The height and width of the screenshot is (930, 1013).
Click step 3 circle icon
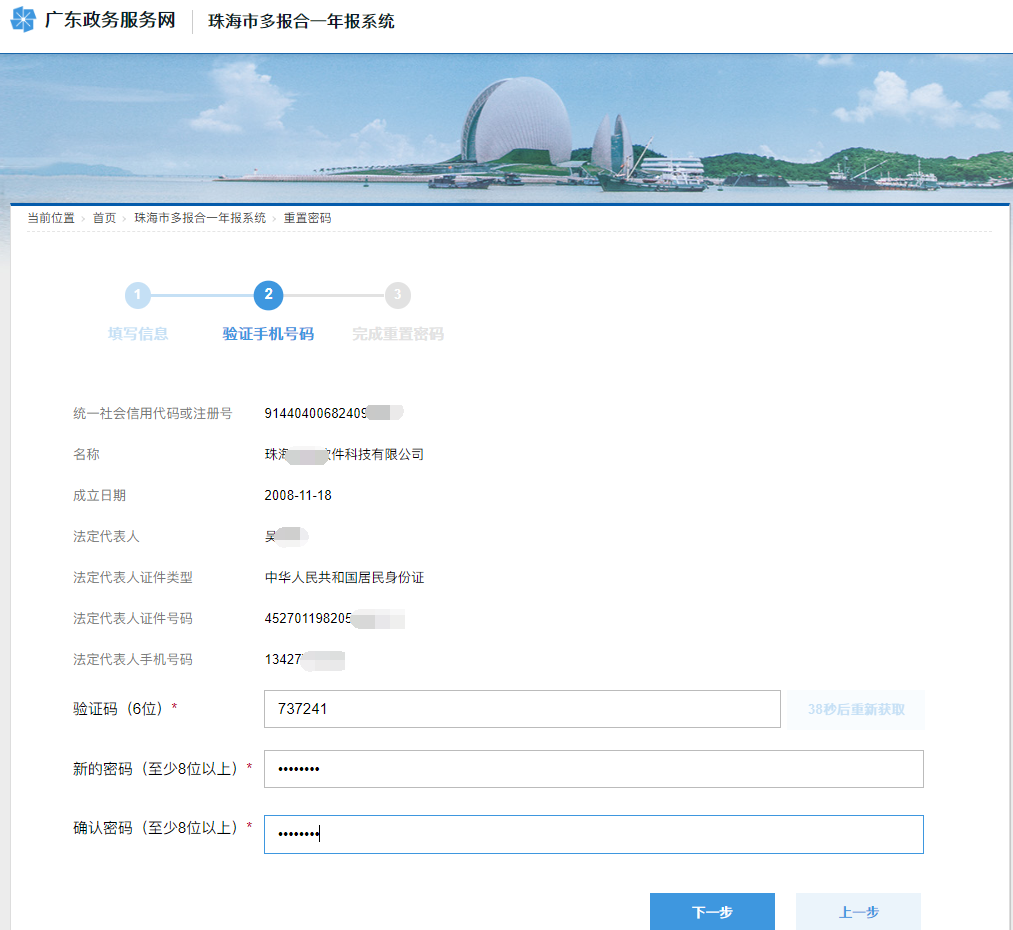pyautogui.click(x=398, y=295)
